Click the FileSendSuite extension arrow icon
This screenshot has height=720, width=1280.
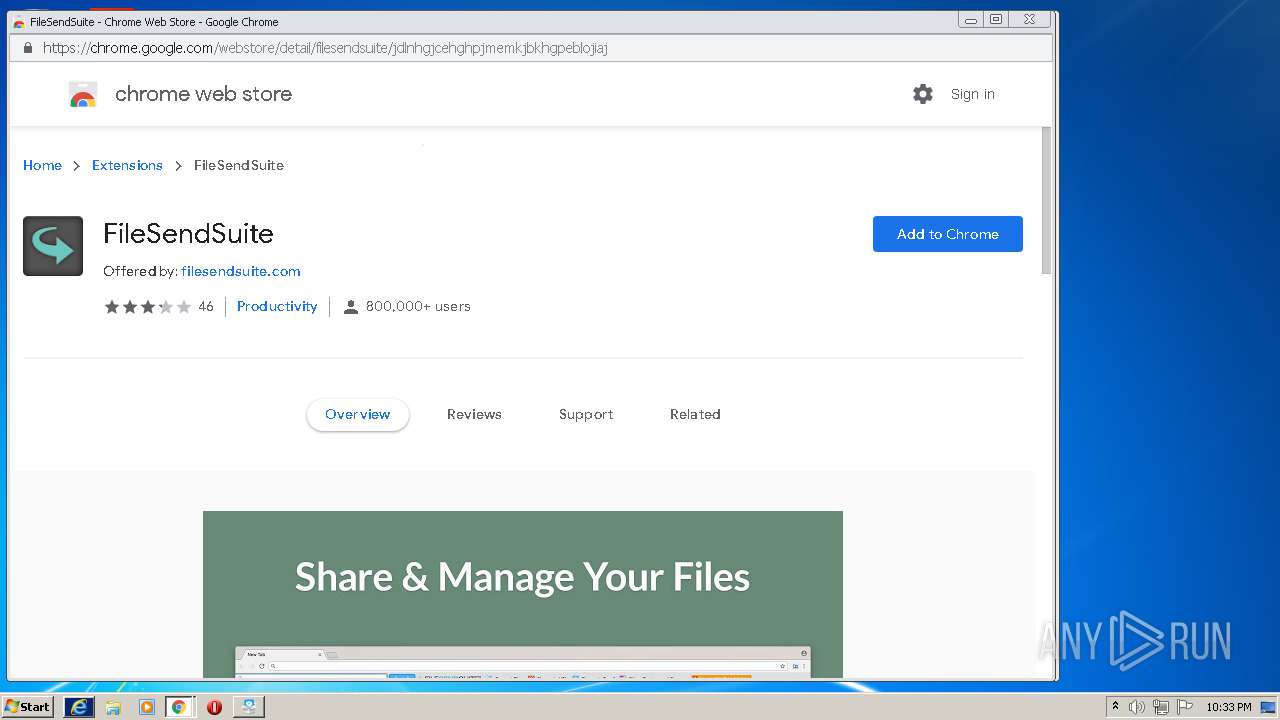[x=53, y=246]
